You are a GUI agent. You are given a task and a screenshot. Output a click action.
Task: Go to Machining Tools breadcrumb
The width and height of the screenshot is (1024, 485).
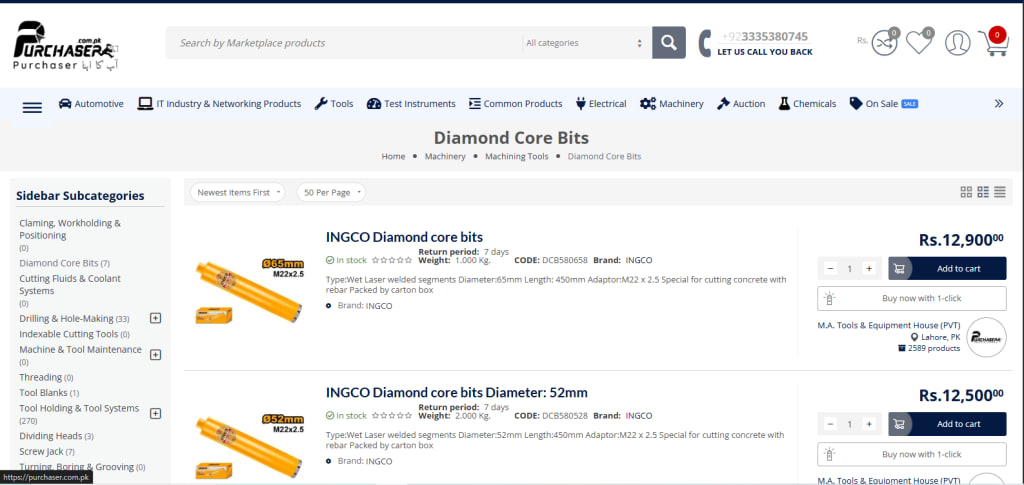point(517,156)
